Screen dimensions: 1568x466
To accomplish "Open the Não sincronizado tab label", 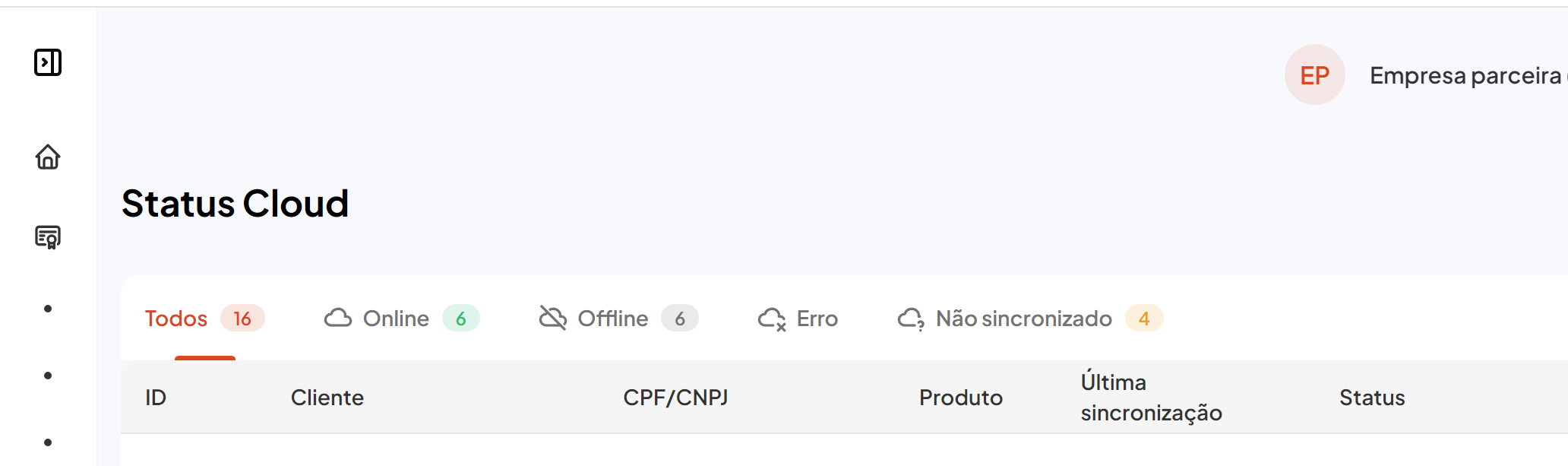I will (1023, 319).
